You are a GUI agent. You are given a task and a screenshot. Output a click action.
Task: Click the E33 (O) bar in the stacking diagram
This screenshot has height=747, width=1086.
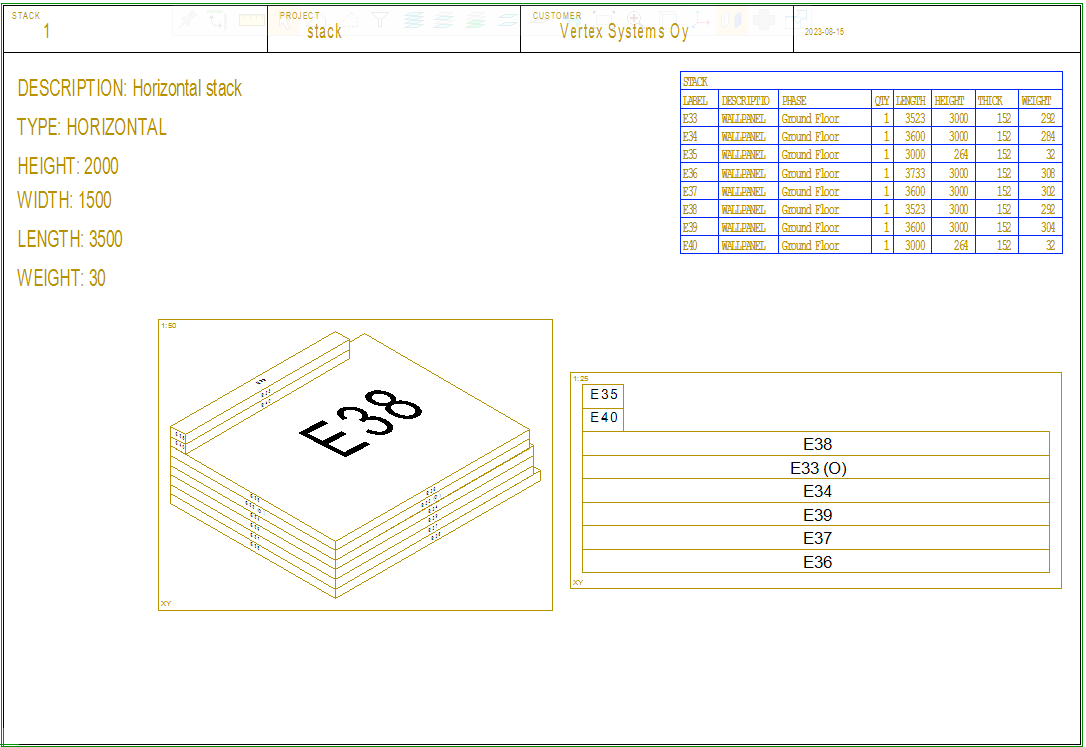point(816,468)
